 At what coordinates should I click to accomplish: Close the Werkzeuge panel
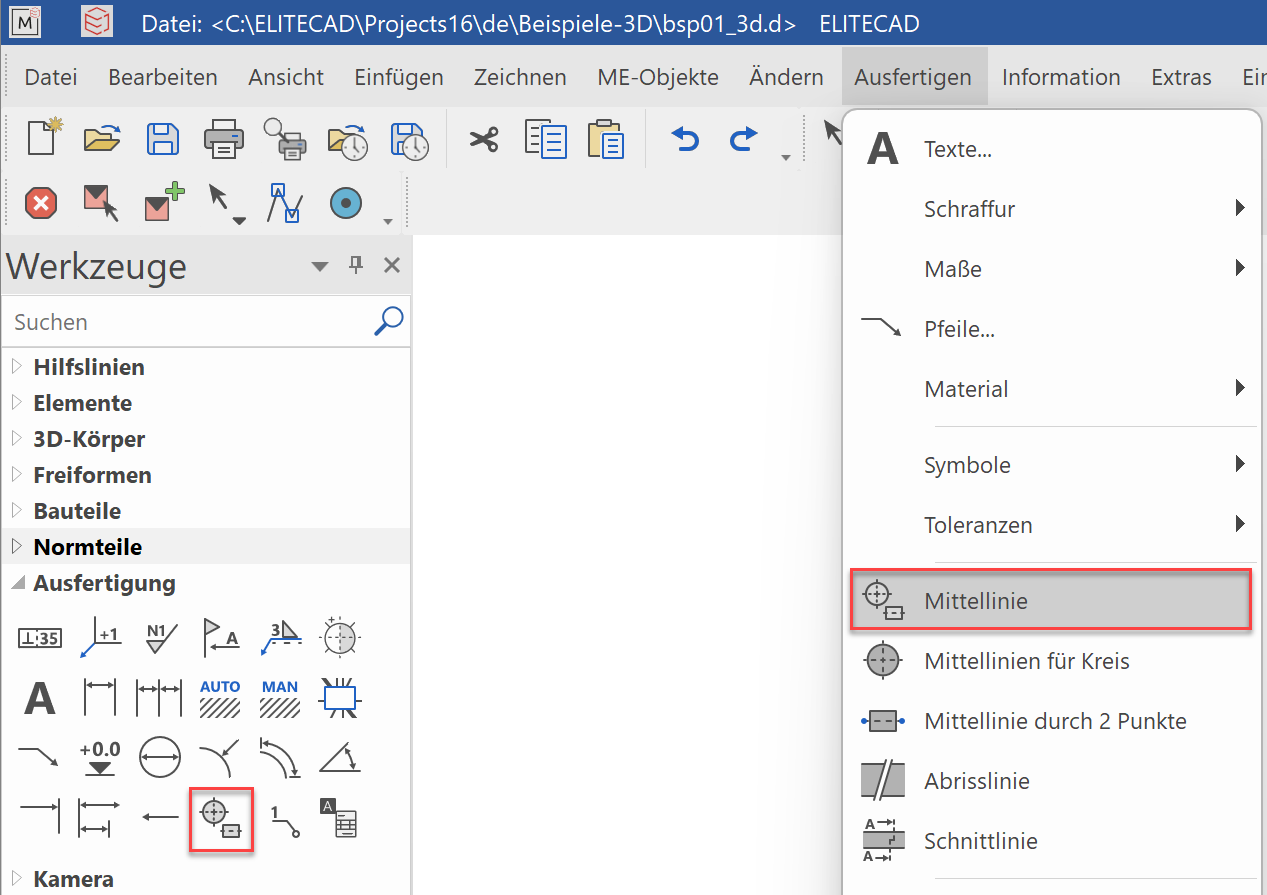pyautogui.click(x=392, y=265)
